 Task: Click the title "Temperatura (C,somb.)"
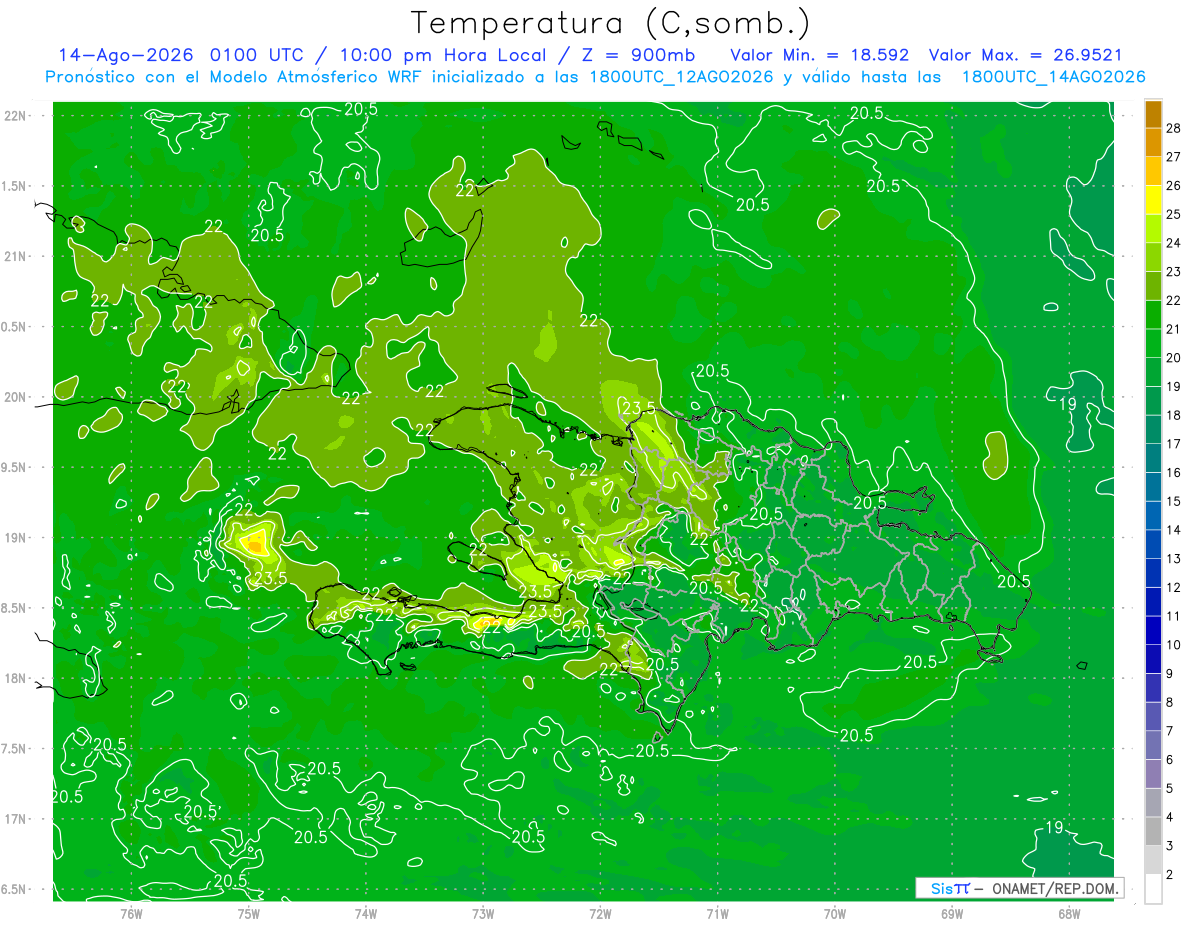point(611,23)
